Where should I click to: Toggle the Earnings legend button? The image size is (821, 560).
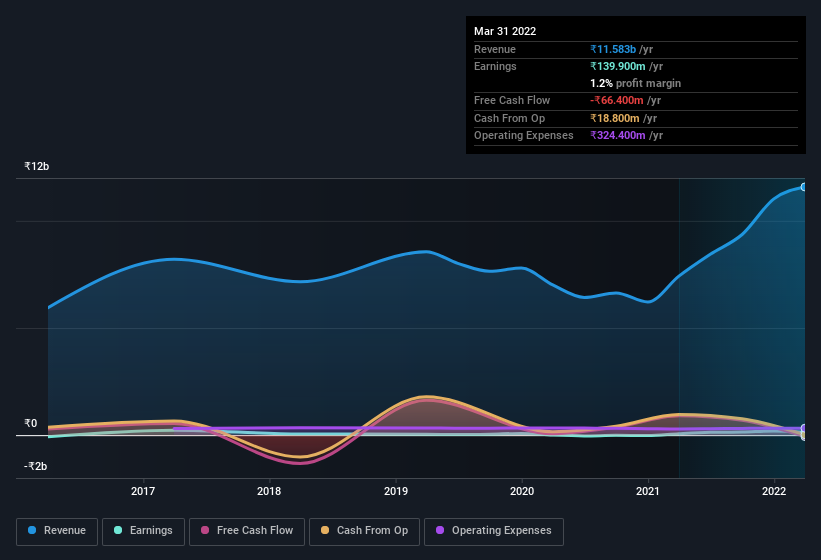click(x=143, y=531)
